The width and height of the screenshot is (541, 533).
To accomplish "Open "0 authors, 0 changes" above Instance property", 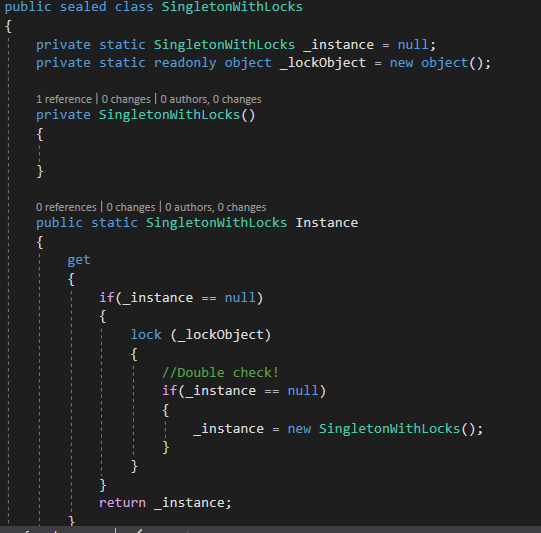I will click(216, 207).
